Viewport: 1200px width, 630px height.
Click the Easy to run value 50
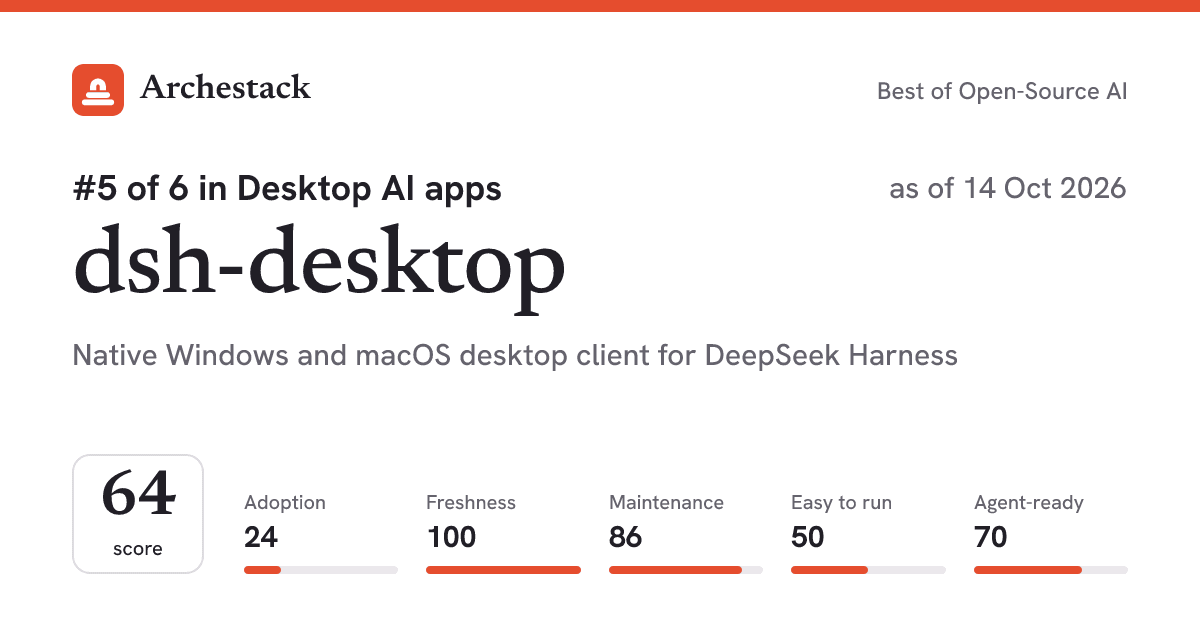[808, 538]
